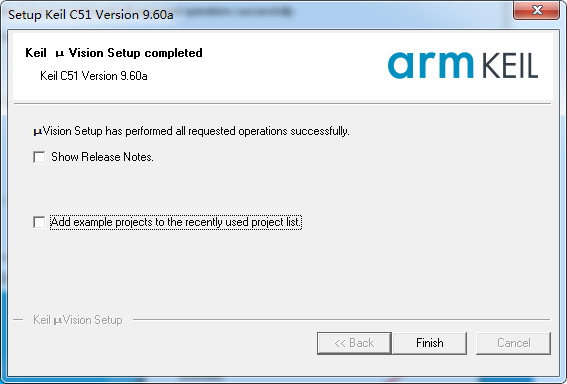Click the Keil µVision Setup footer label

78,320
